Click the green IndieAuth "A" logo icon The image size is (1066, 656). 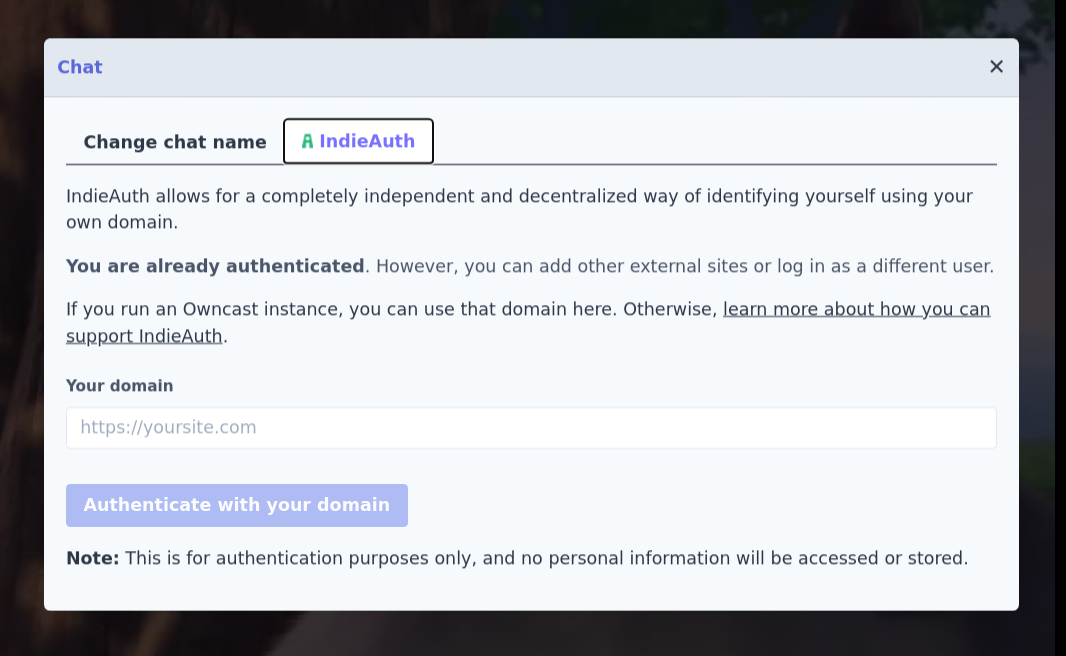pos(308,141)
